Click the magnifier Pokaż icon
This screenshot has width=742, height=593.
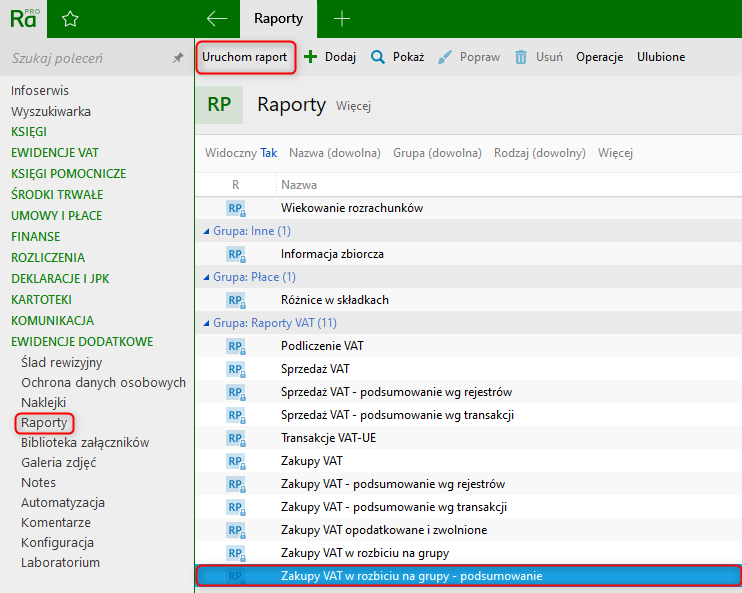378,57
